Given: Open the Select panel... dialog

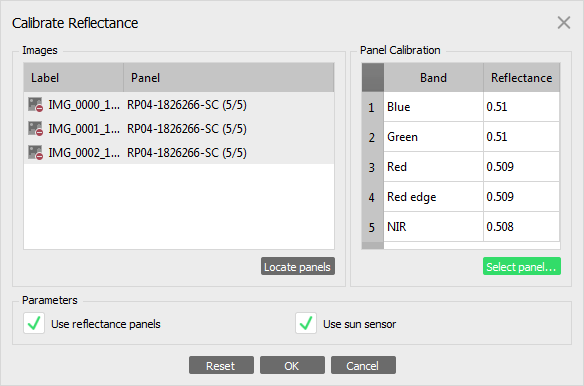Looking at the screenshot, I should tap(521, 266).
